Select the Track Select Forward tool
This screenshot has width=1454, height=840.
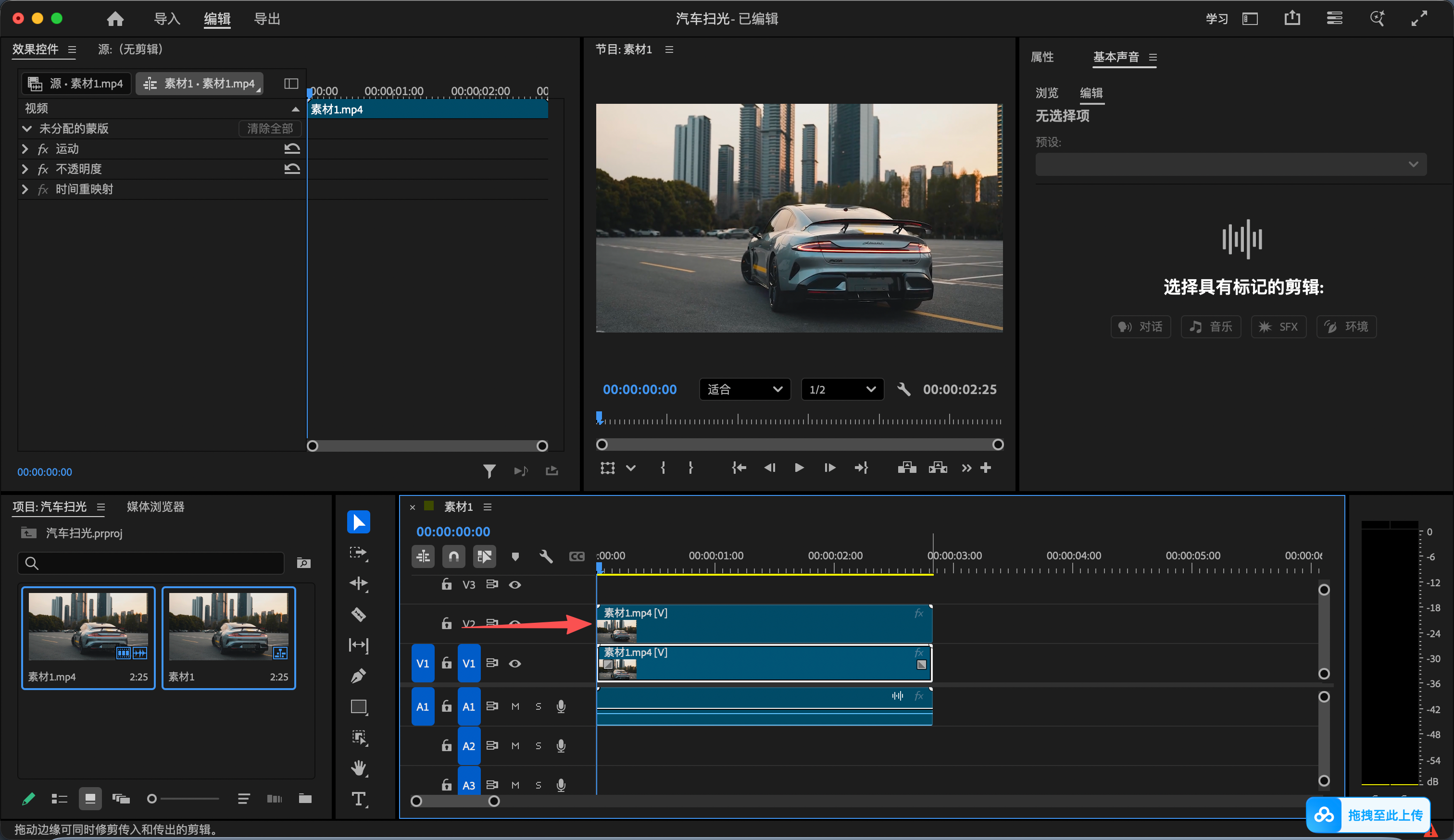(358, 554)
